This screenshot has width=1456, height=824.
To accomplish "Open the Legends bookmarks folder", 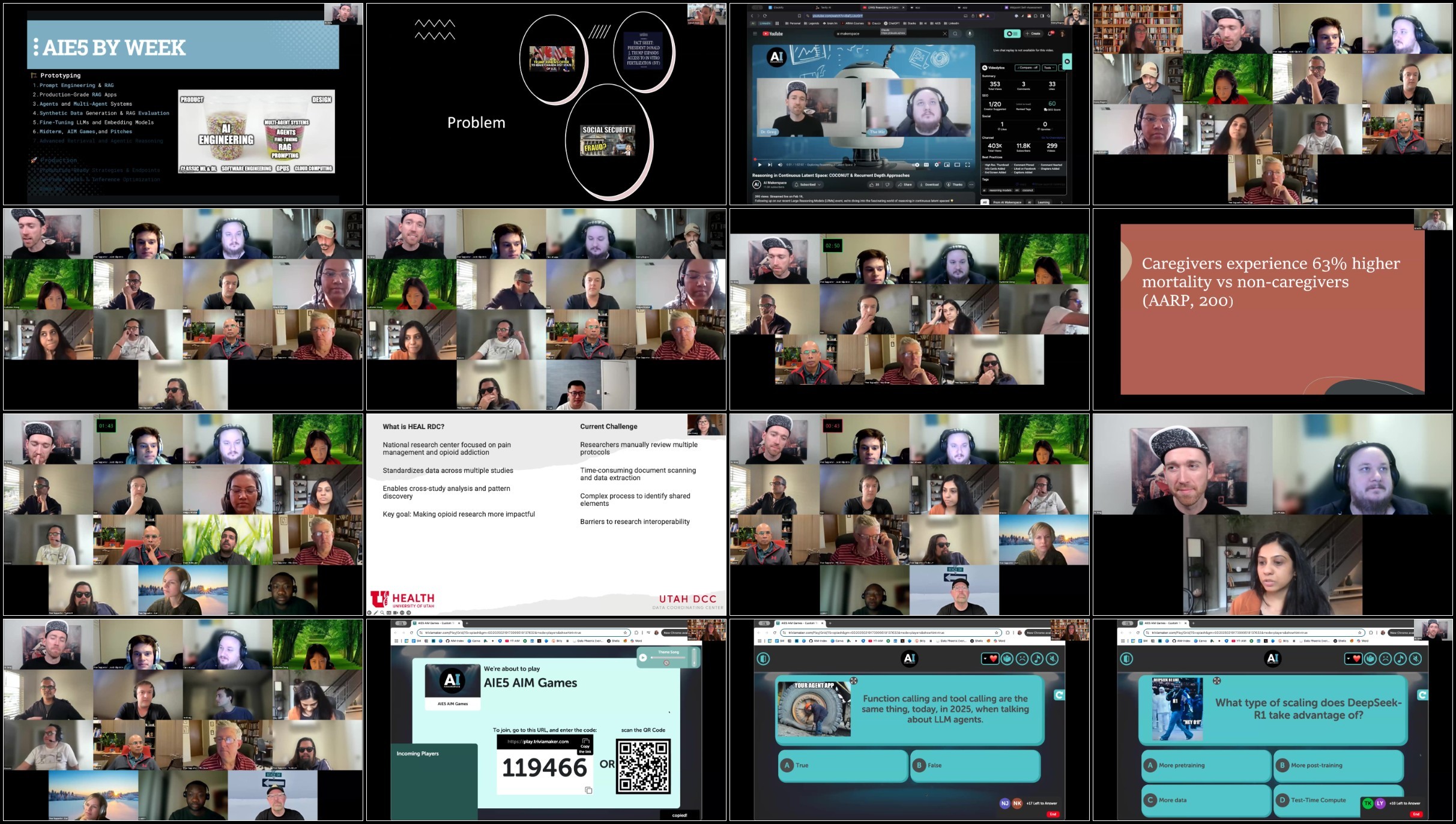I will 812,23.
